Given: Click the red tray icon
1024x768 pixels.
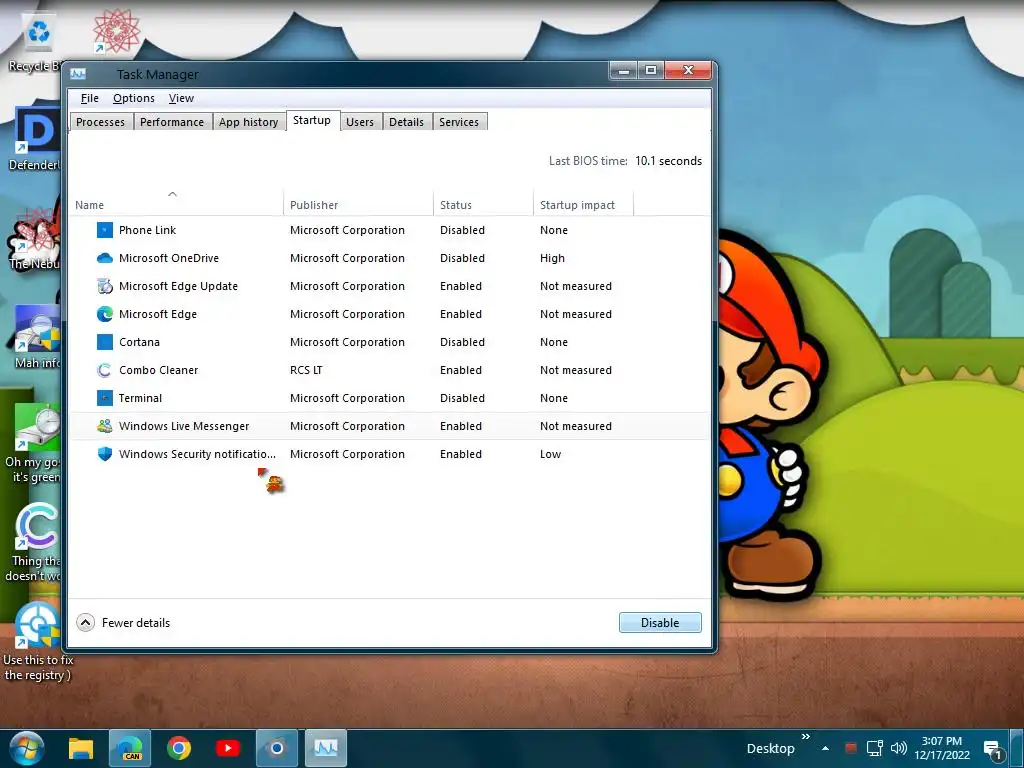Looking at the screenshot, I should coord(850,748).
